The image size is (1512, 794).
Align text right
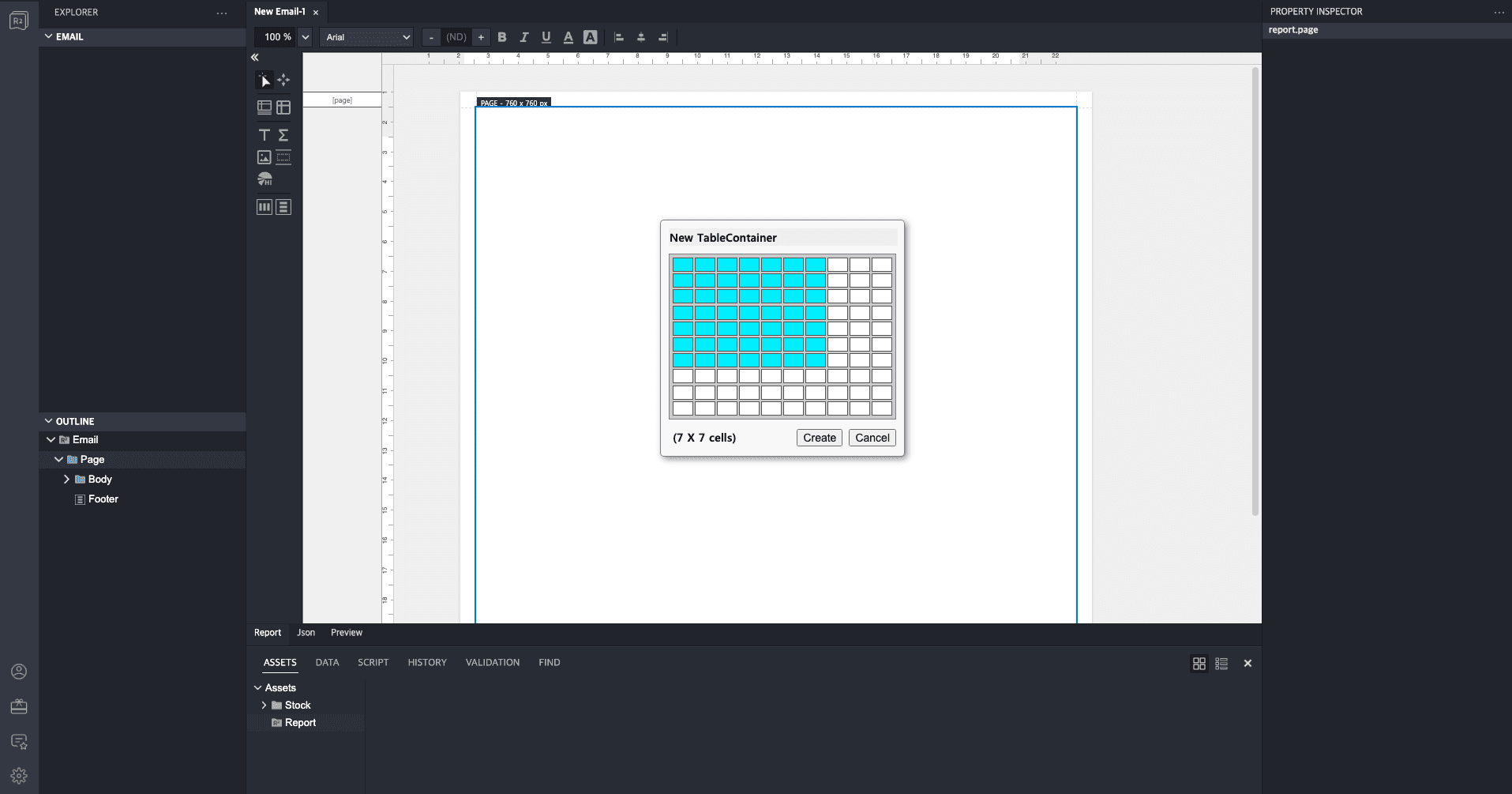(663, 37)
